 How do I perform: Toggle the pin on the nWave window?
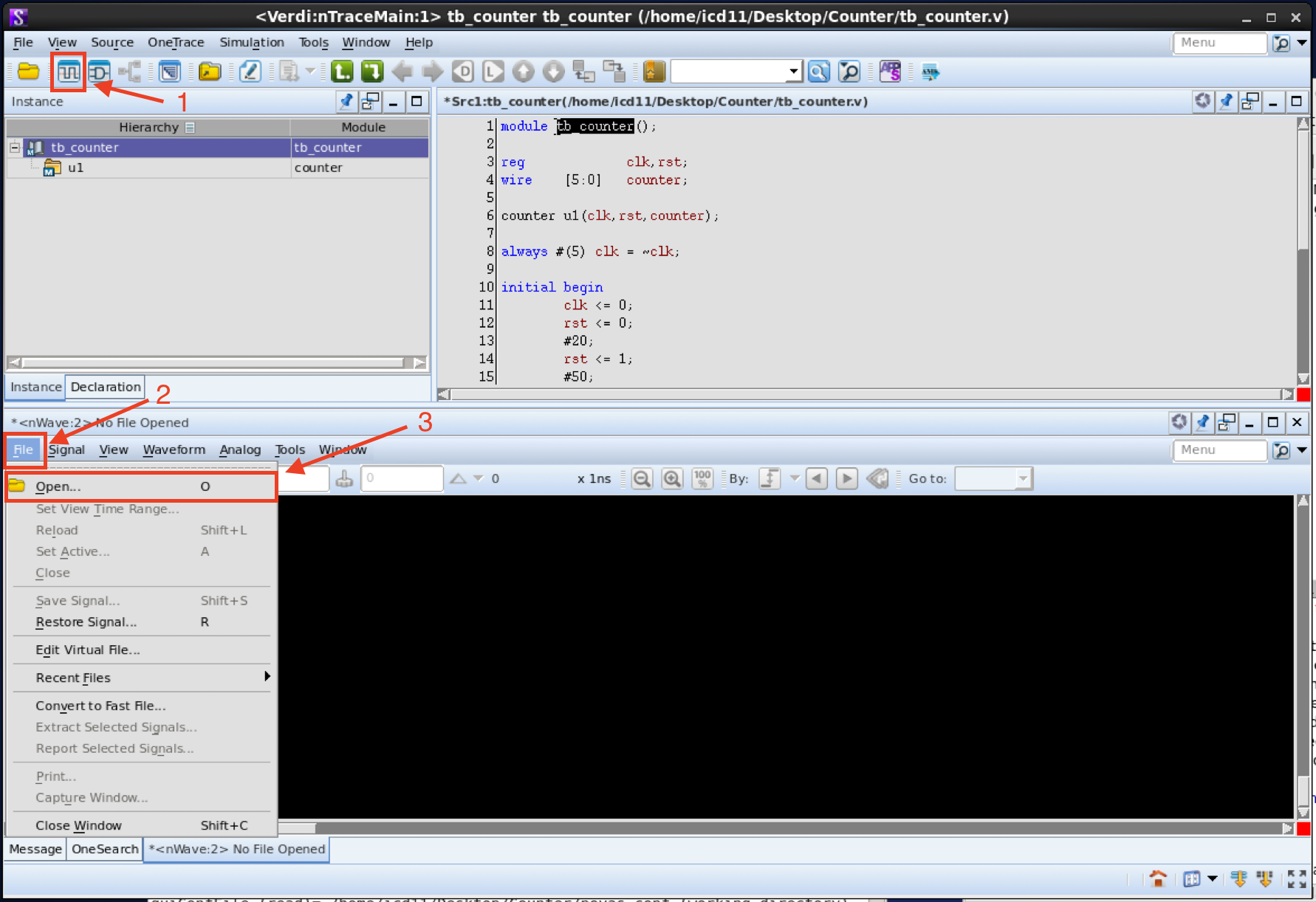coord(1203,422)
